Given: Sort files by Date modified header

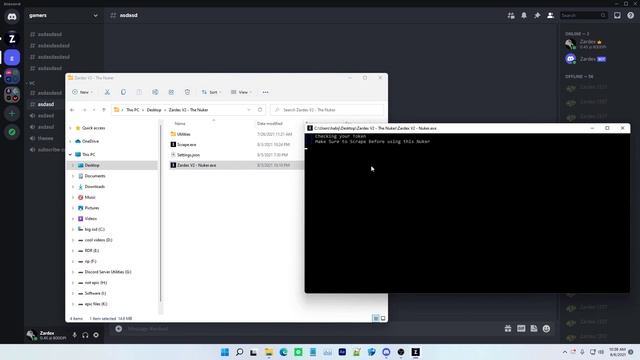Looking at the screenshot, I should coord(270,123).
